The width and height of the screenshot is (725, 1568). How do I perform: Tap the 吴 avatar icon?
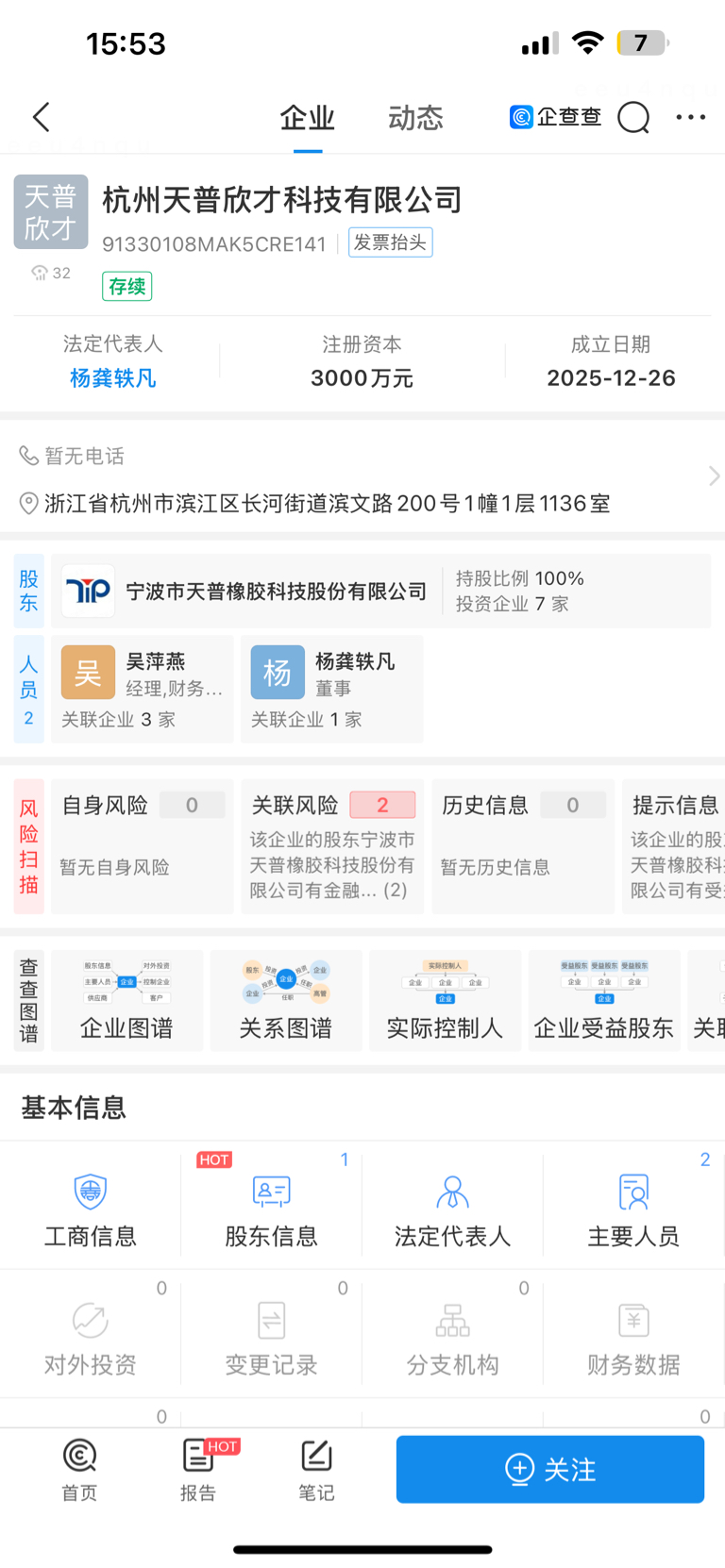88,672
